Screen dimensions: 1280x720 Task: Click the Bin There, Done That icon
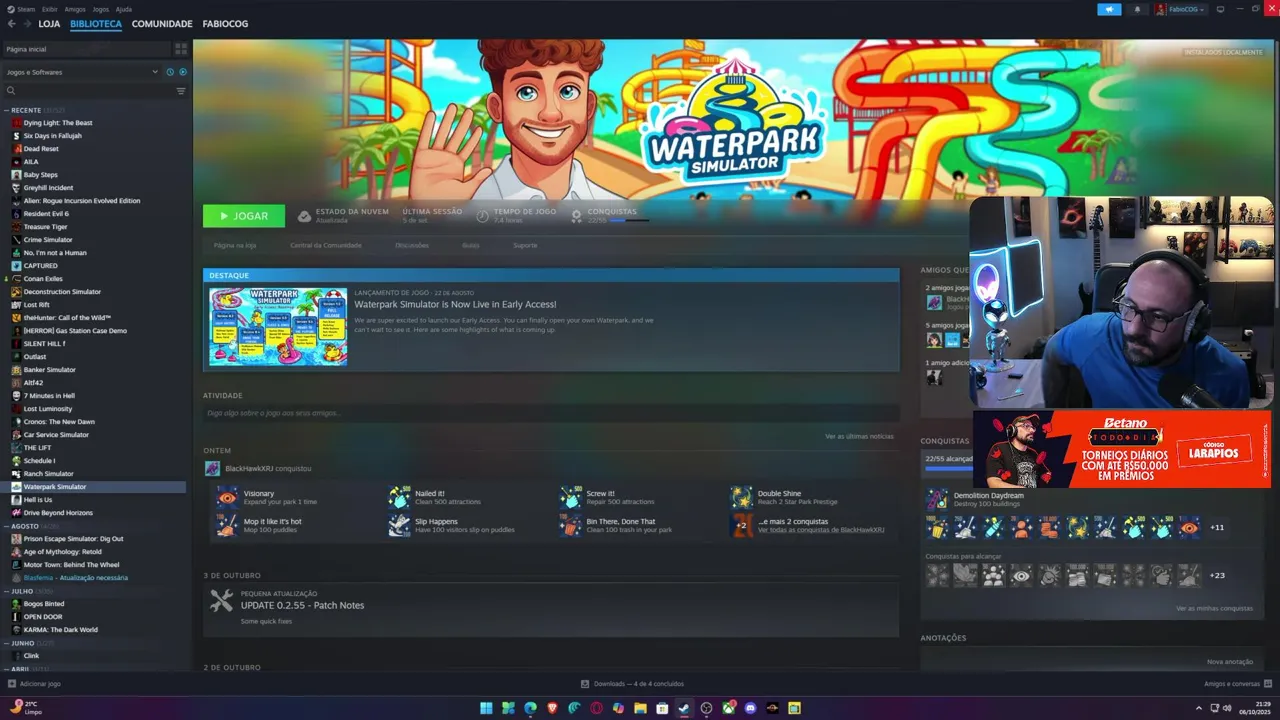click(x=571, y=525)
